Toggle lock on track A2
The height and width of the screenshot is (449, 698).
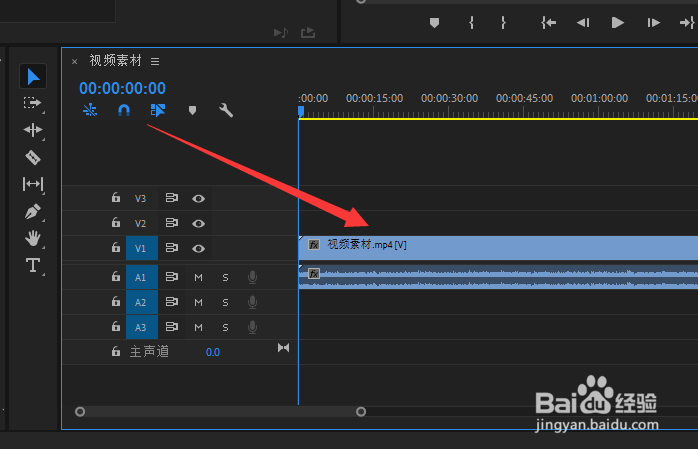pos(116,301)
